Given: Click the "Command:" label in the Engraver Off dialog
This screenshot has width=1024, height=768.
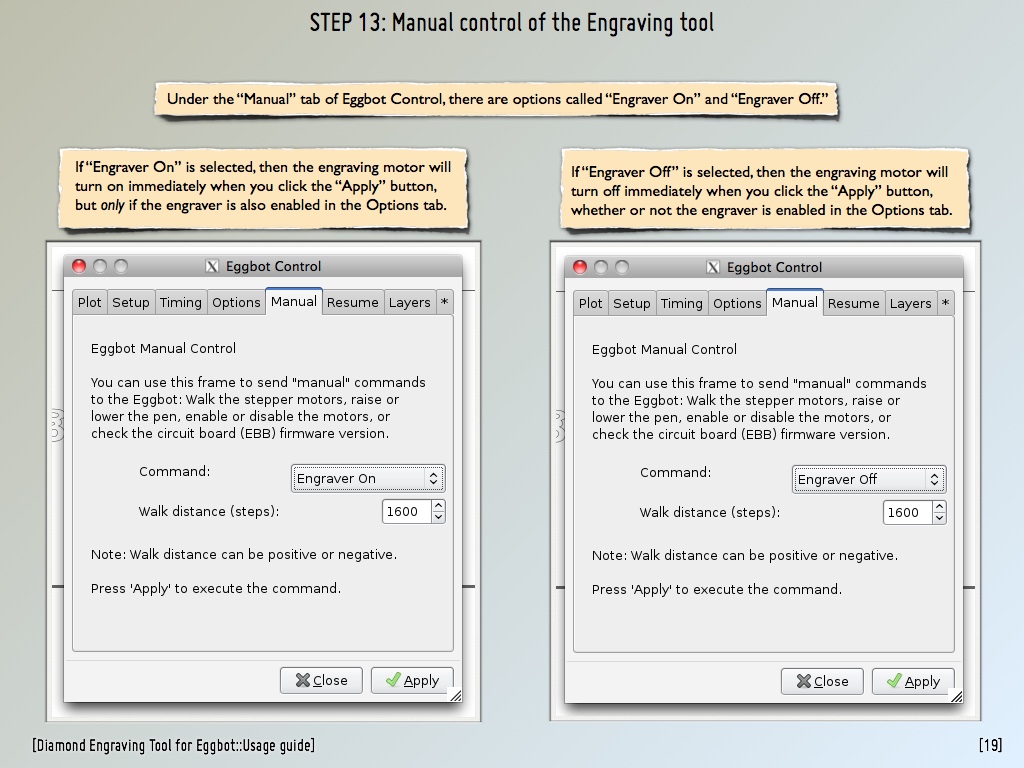Looking at the screenshot, I should point(675,473).
